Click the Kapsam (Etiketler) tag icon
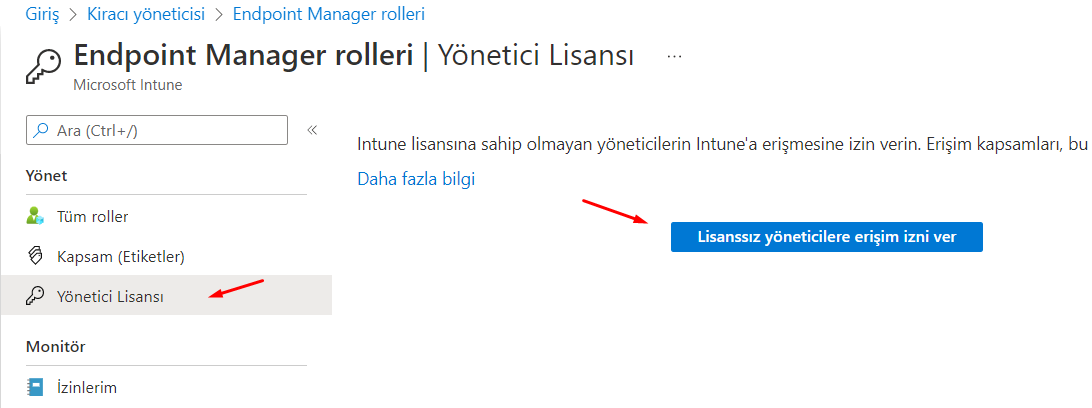 (x=36, y=257)
